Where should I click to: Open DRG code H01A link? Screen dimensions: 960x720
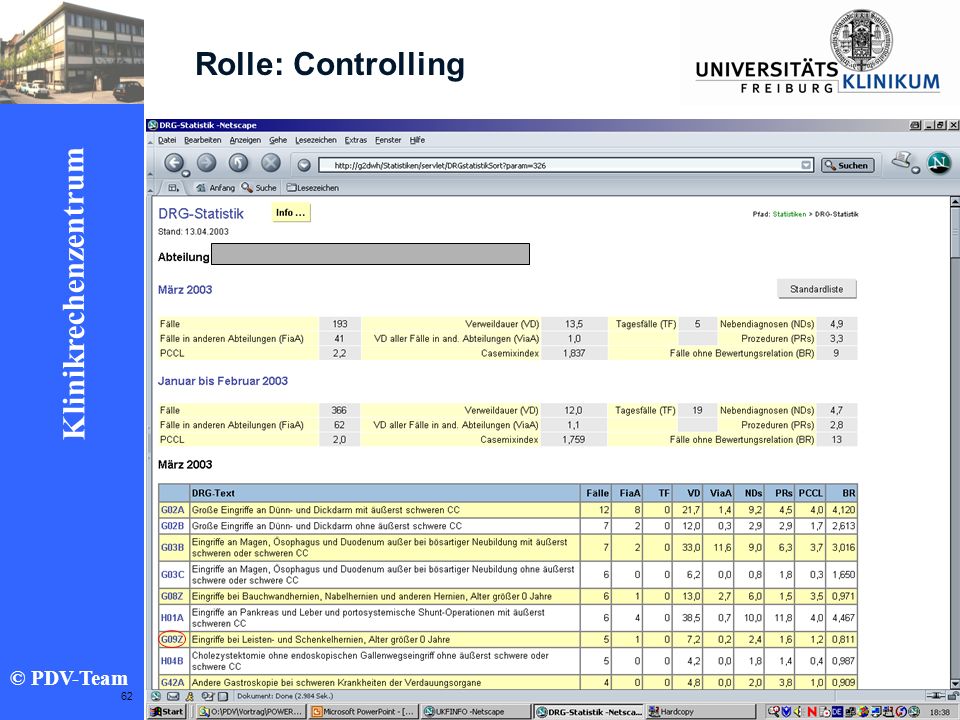173,618
